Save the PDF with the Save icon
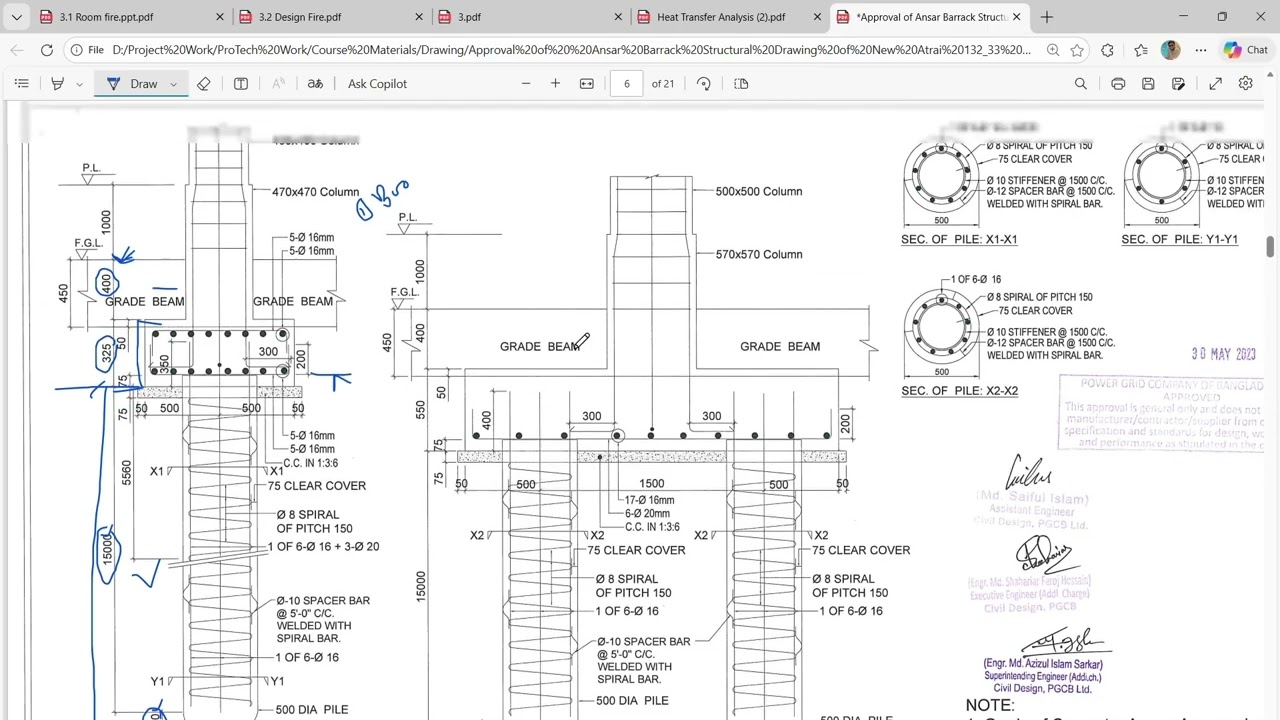This screenshot has width=1280, height=720. coord(1148,84)
